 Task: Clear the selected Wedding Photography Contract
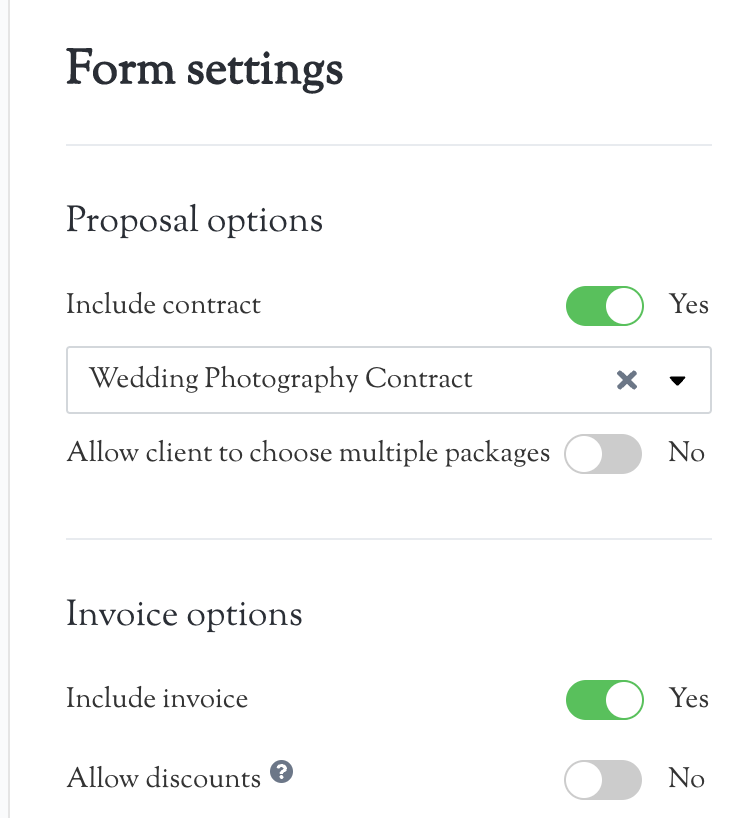(627, 380)
